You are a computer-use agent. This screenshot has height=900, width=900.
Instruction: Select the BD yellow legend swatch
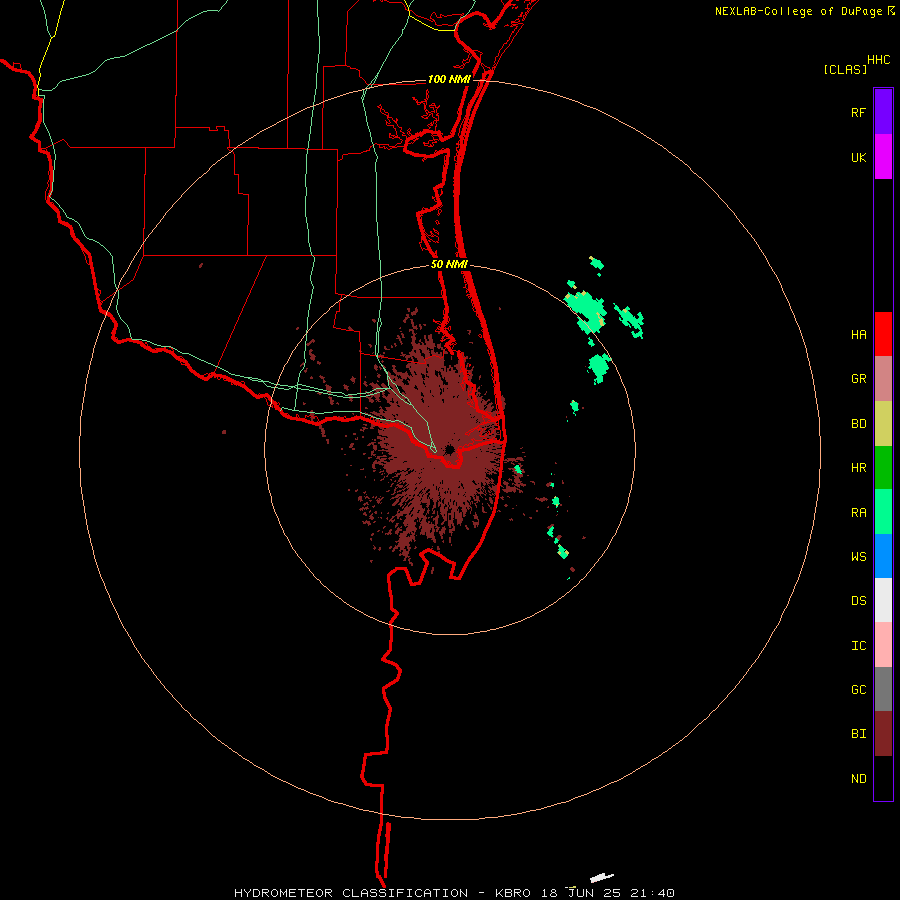(883, 423)
